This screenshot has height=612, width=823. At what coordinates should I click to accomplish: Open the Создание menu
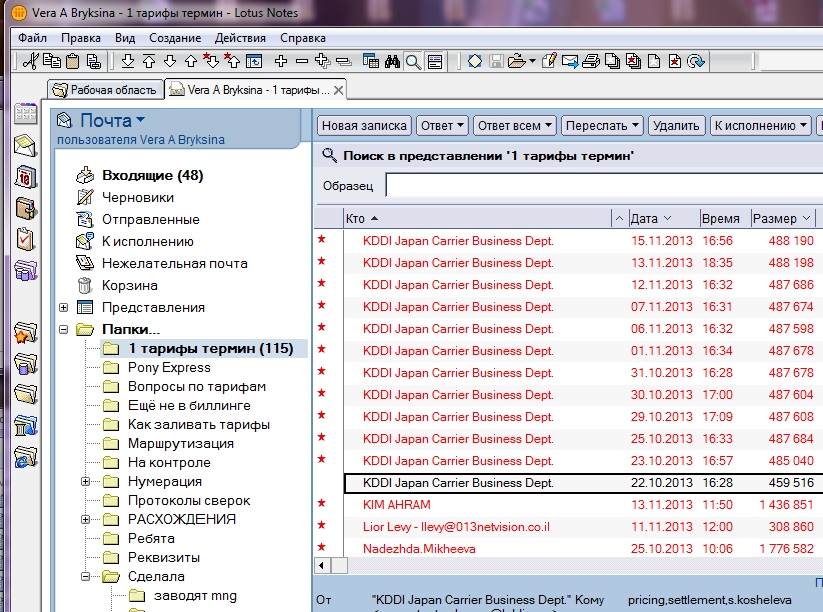[x=175, y=38]
